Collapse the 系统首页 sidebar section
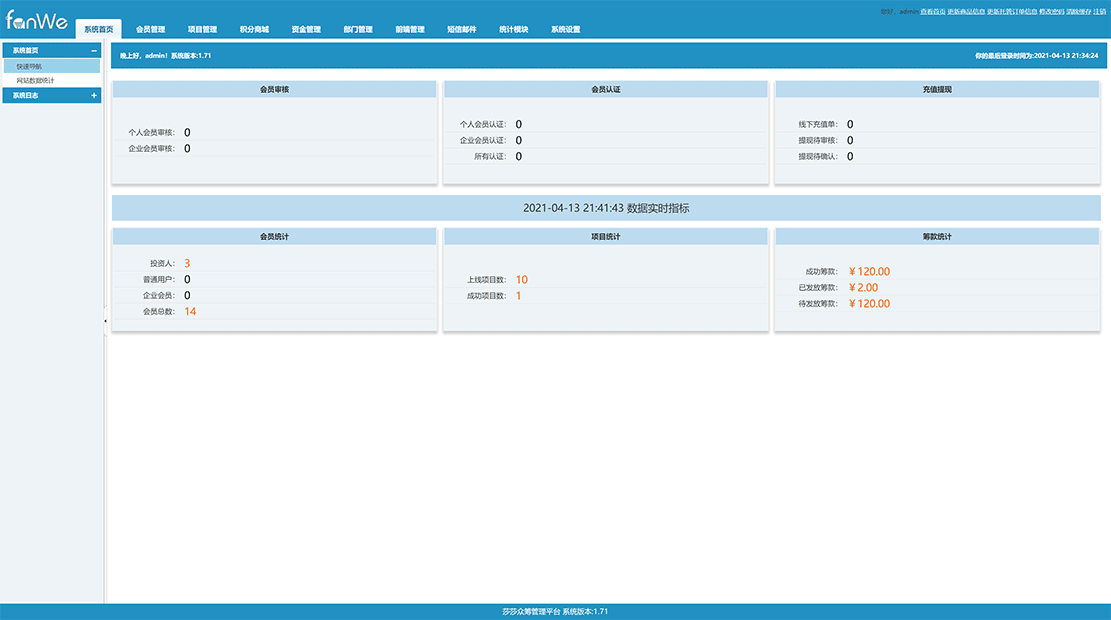This screenshot has width=1111, height=620. [x=94, y=50]
